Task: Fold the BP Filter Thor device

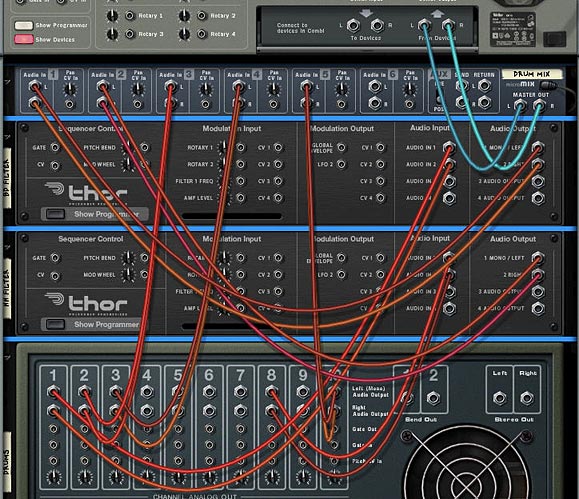Action: (x=7, y=137)
